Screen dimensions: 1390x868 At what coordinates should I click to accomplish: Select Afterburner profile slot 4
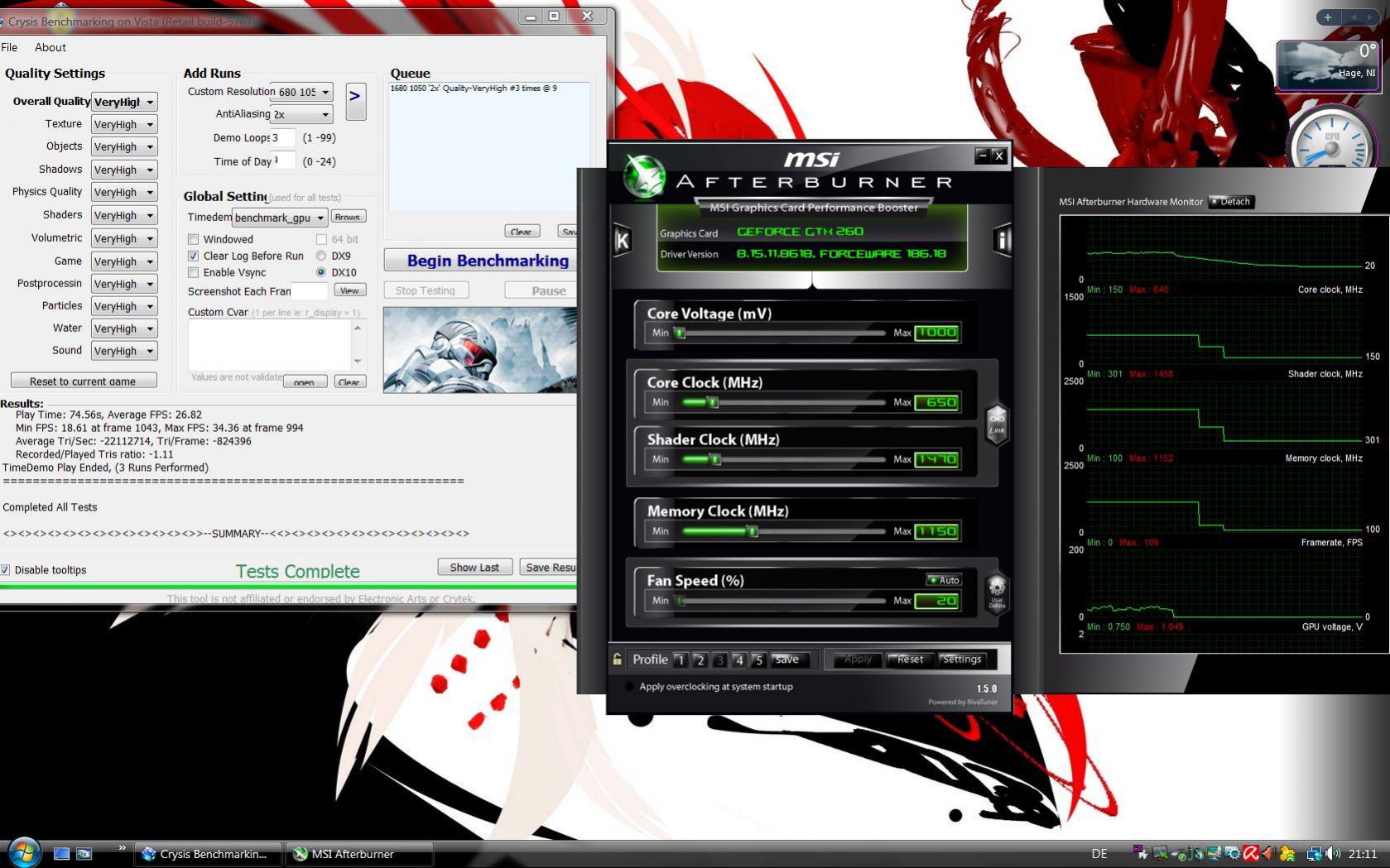(739, 659)
